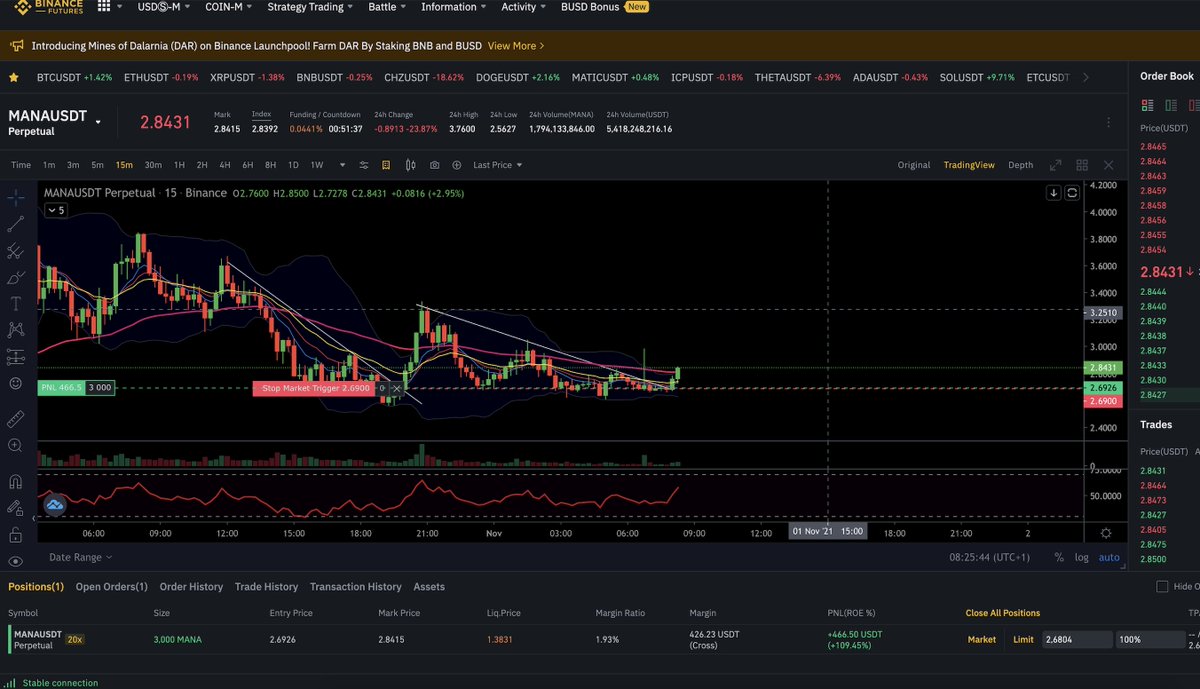
Task: Click the chart reset view button
Action: [x=1072, y=193]
